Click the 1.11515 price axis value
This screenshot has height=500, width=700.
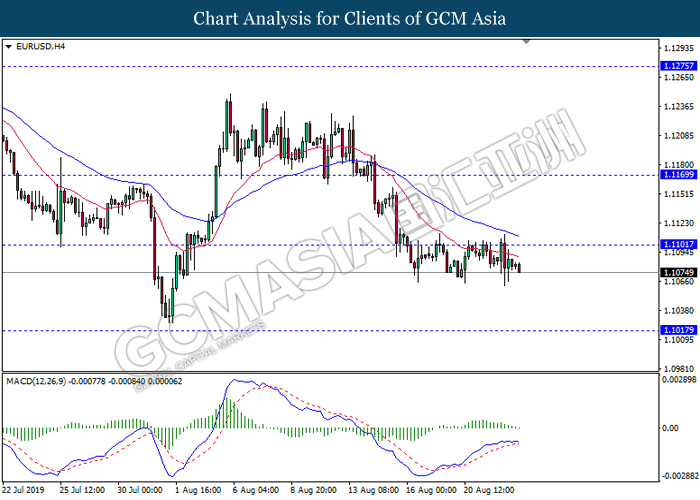pyautogui.click(x=679, y=194)
